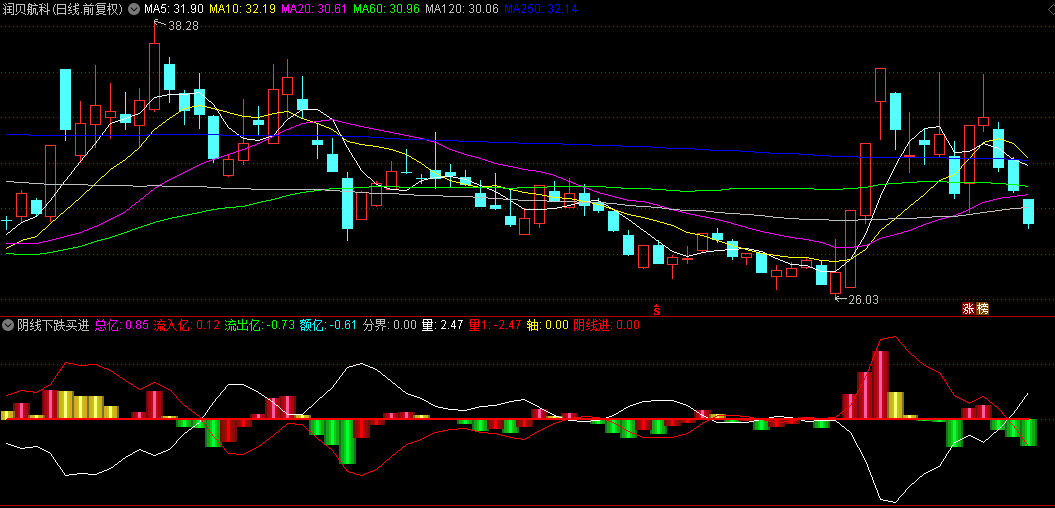Click the orange 榜 marker icon
Viewport: 1055px width, 508px height.
[x=983, y=309]
